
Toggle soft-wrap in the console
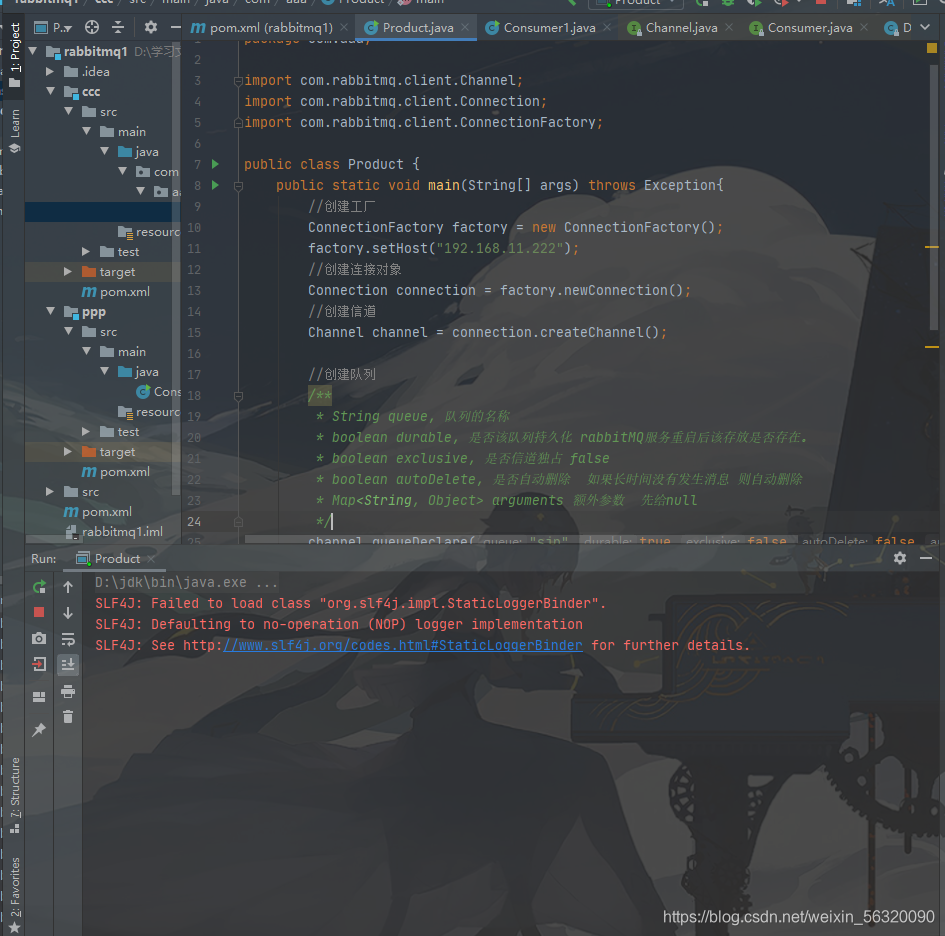point(68,639)
